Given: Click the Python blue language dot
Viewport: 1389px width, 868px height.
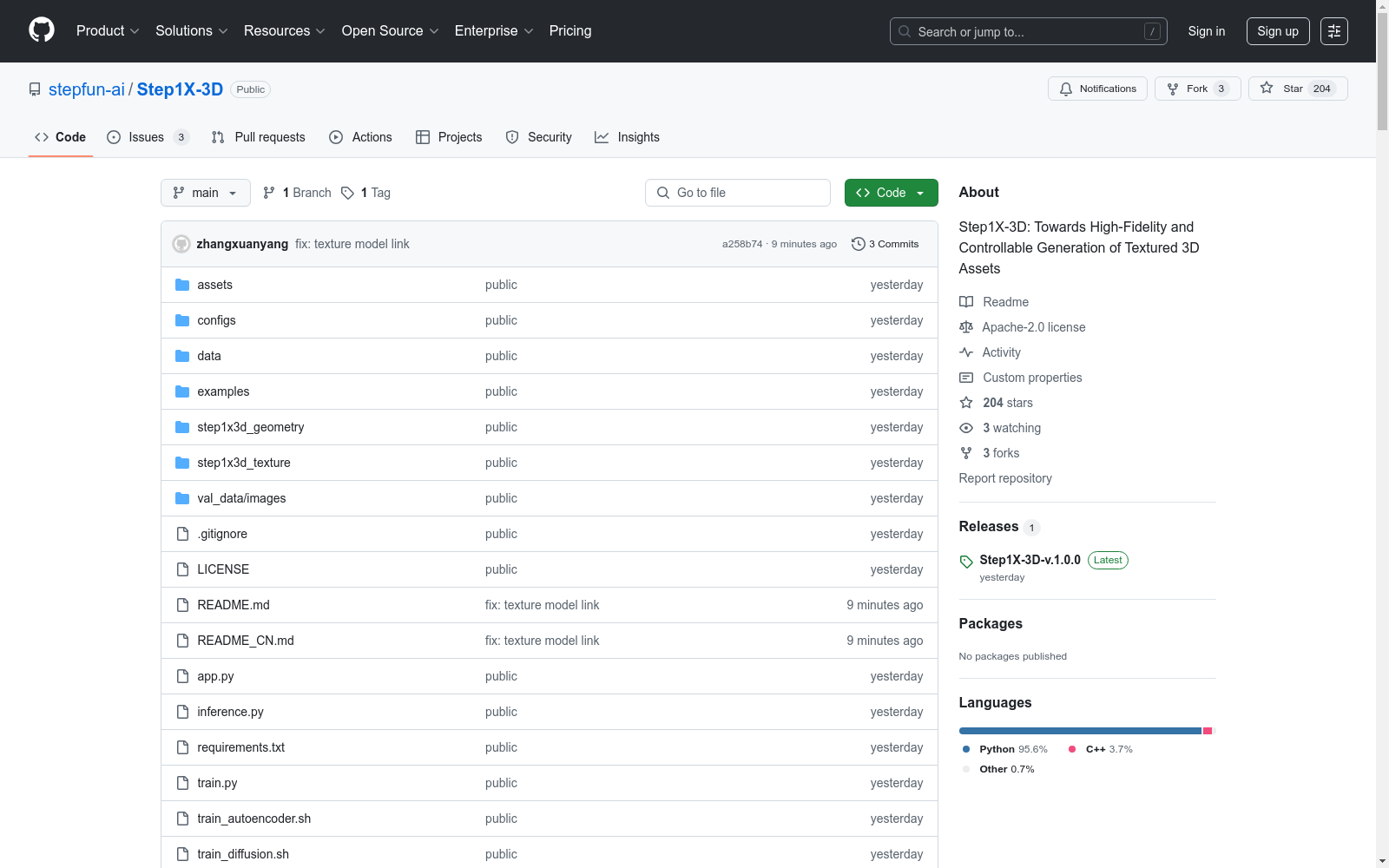Looking at the screenshot, I should point(966,749).
